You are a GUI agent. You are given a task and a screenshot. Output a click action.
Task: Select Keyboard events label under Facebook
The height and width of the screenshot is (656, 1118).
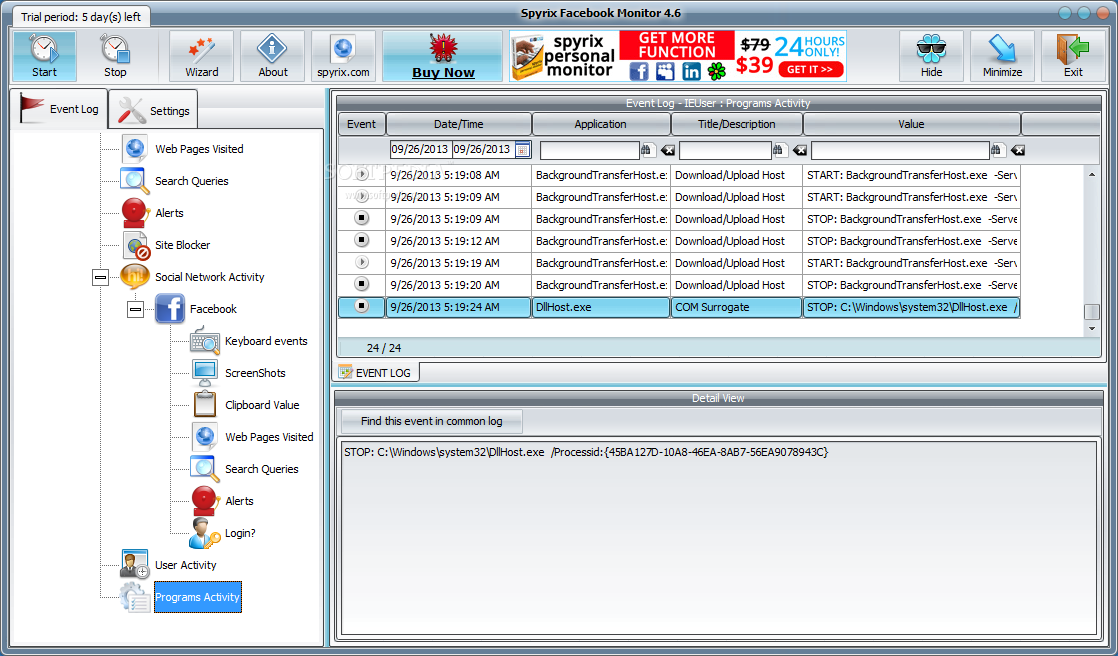point(266,341)
